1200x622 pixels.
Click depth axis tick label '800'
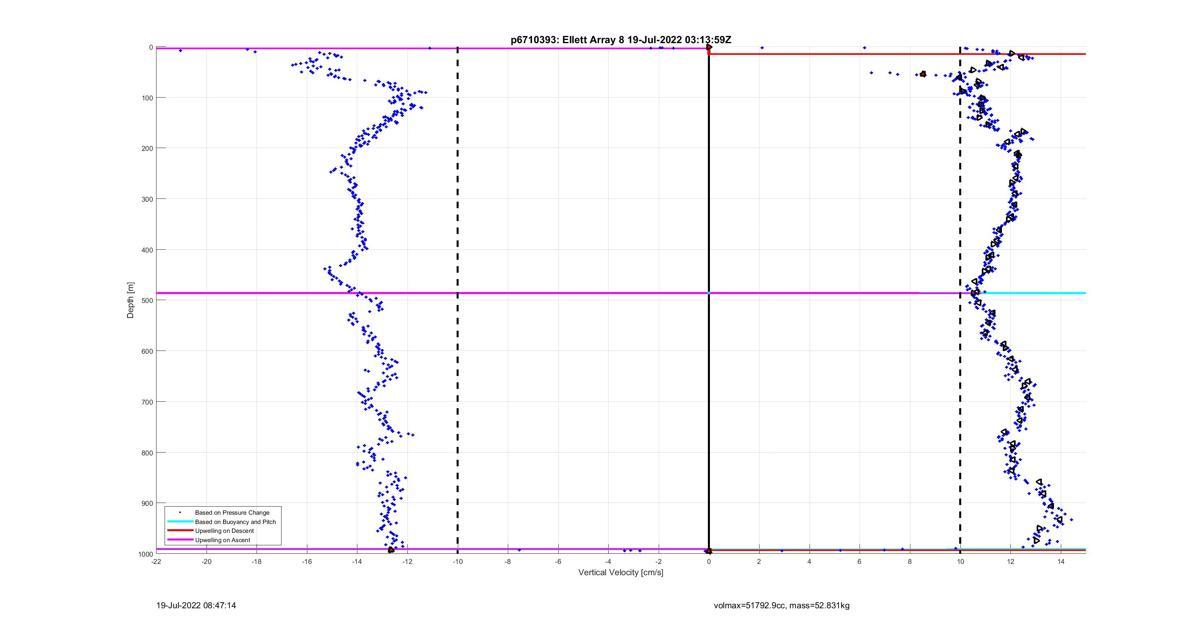pyautogui.click(x=146, y=452)
